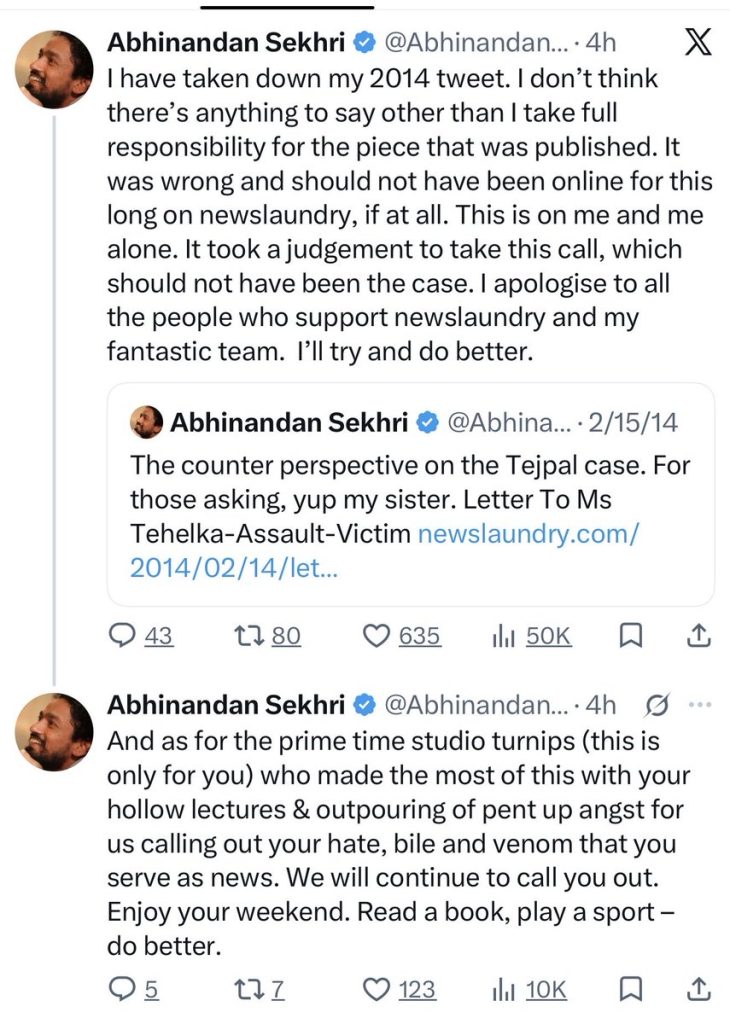The image size is (730, 1024).
Task: View analytics showing 50K views
Action: pos(532,635)
